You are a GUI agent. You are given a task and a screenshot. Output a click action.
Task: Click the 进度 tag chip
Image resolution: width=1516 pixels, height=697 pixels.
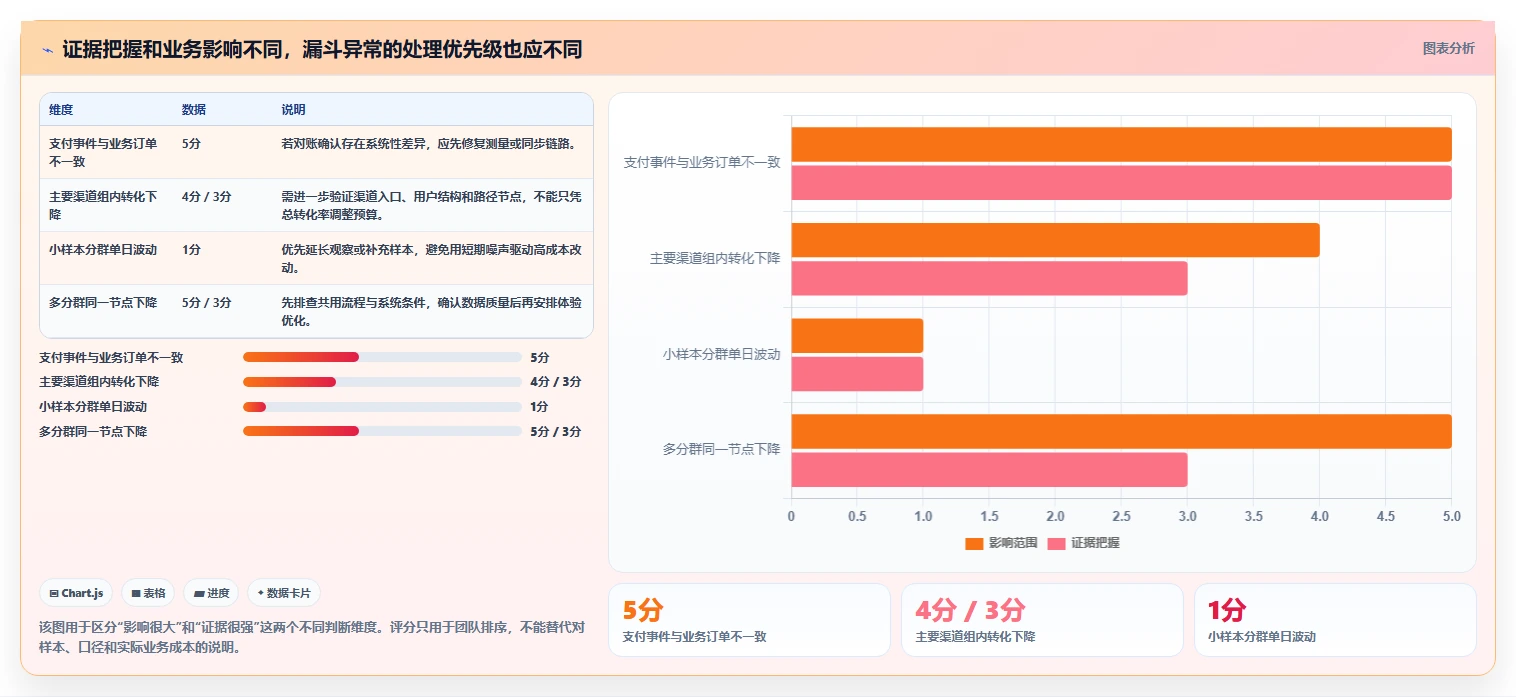click(211, 593)
